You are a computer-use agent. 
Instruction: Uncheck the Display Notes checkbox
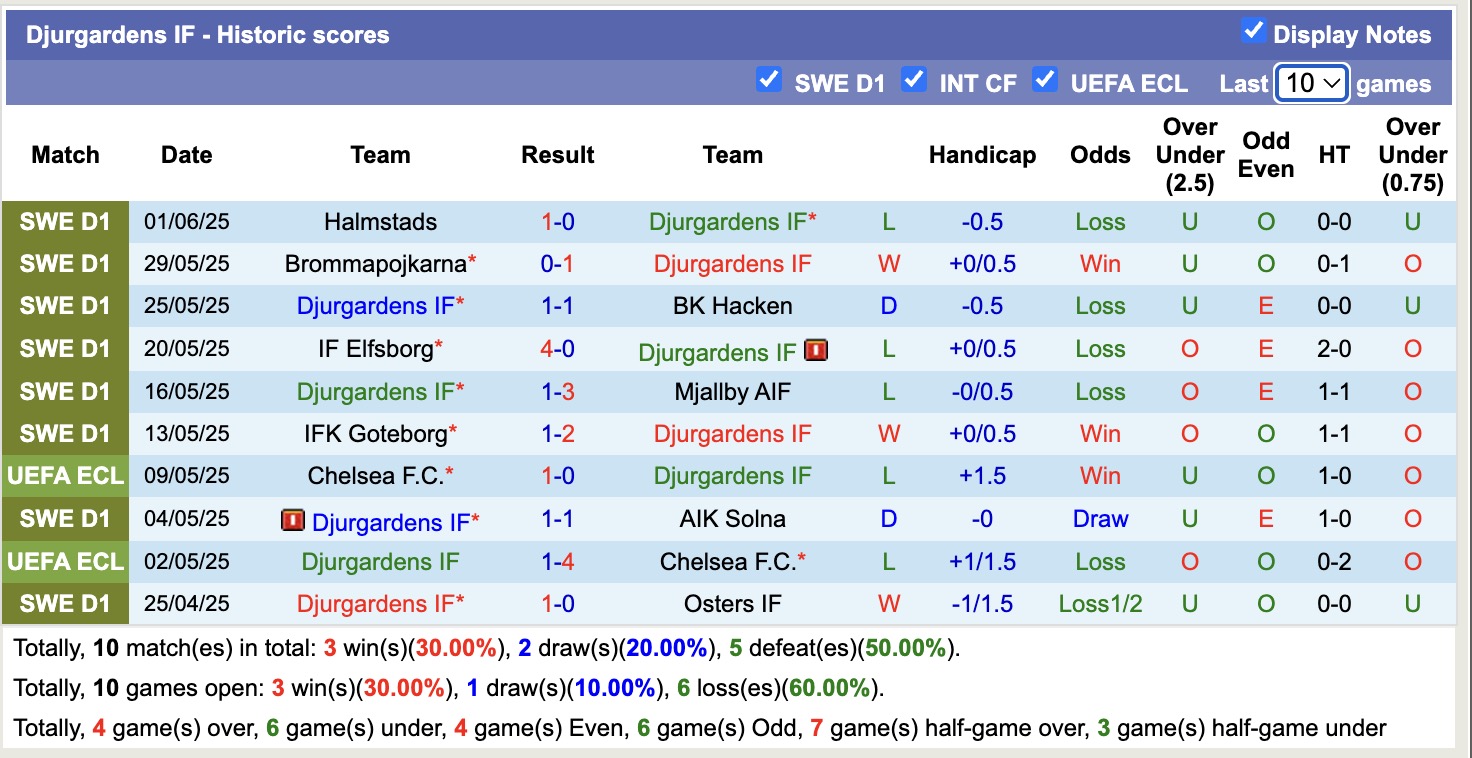click(x=1252, y=31)
